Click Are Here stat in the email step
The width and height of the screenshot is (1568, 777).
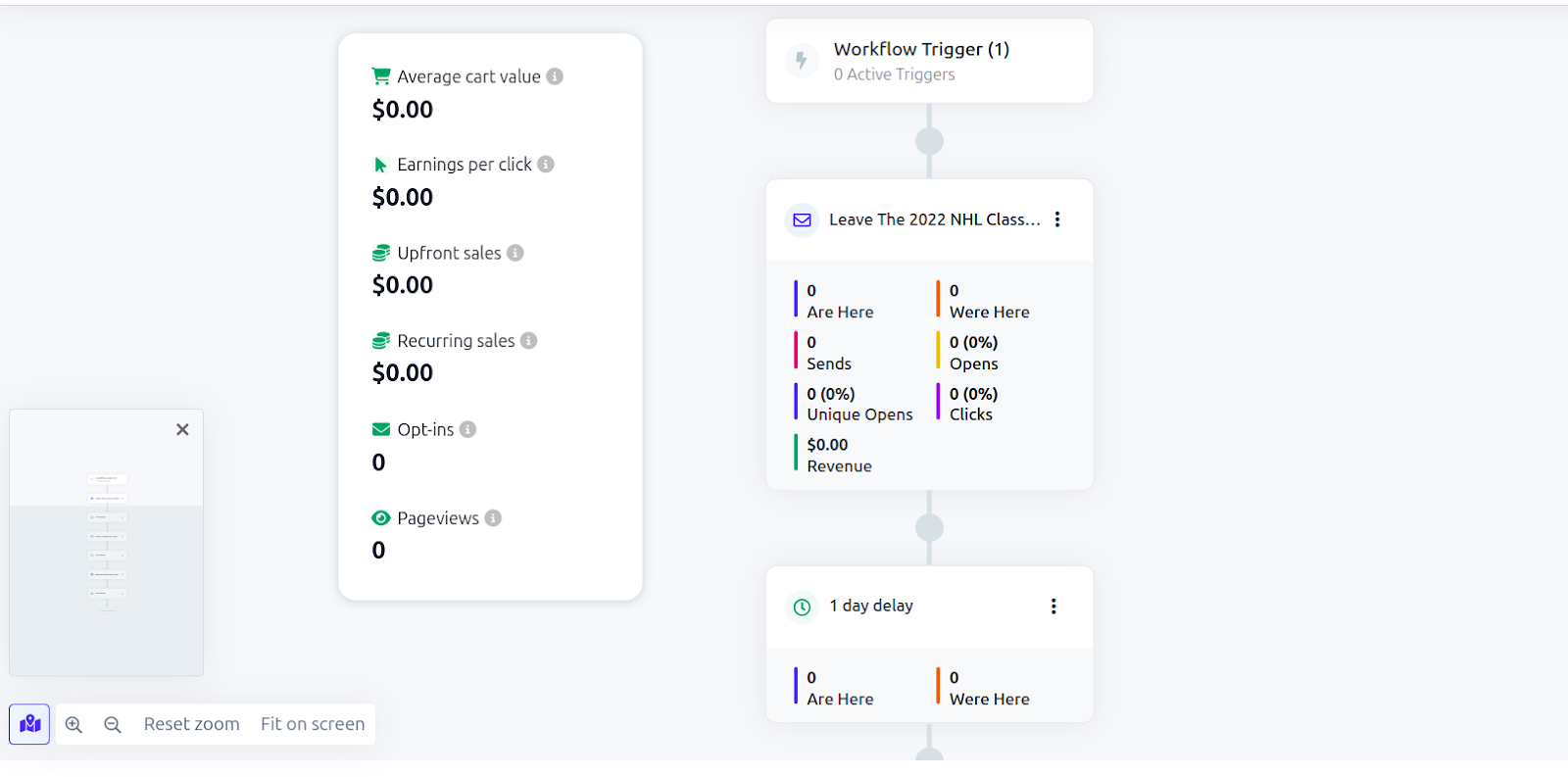click(834, 301)
